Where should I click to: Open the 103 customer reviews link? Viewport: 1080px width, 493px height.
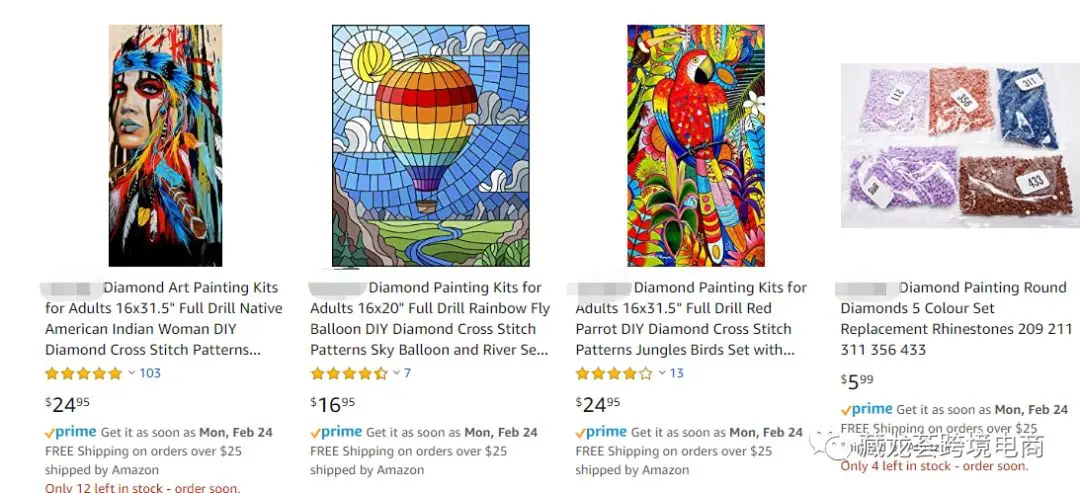150,373
